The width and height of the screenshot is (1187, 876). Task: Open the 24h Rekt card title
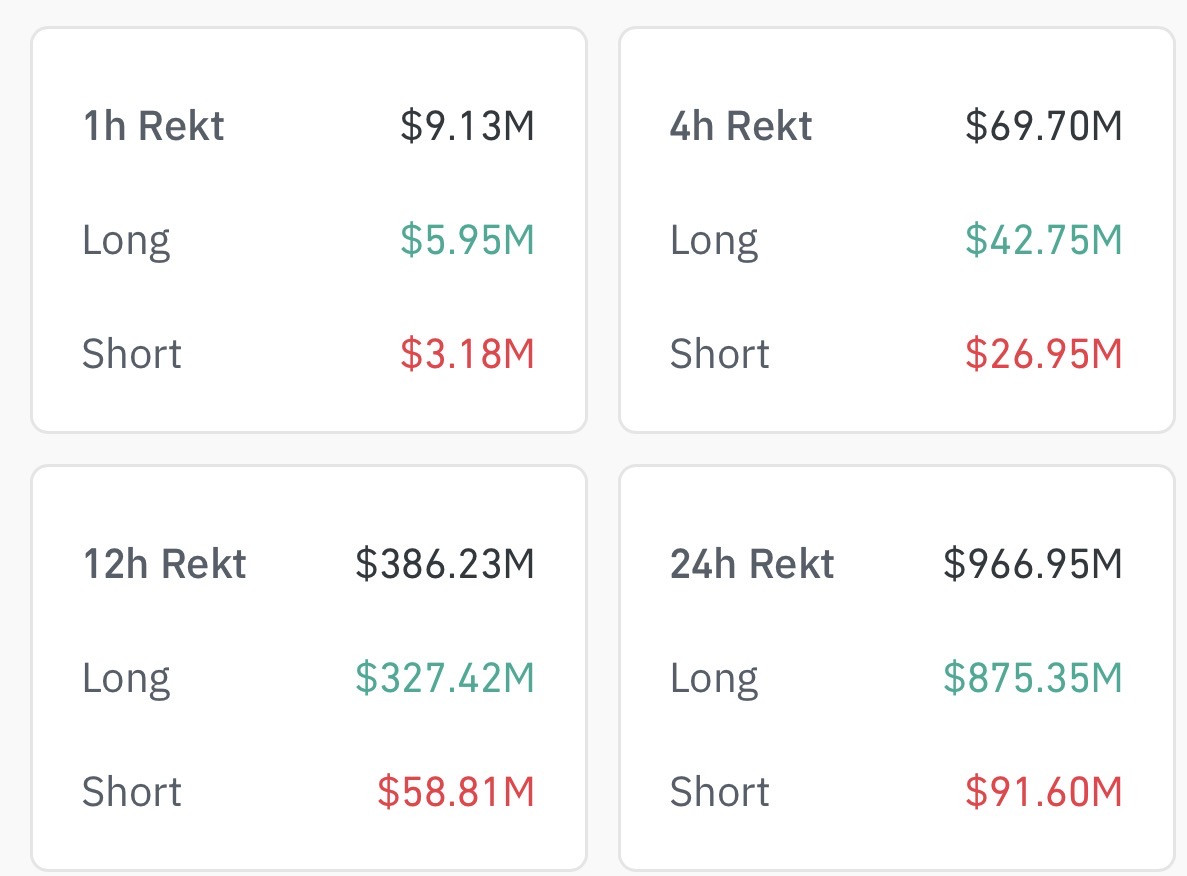click(x=752, y=565)
